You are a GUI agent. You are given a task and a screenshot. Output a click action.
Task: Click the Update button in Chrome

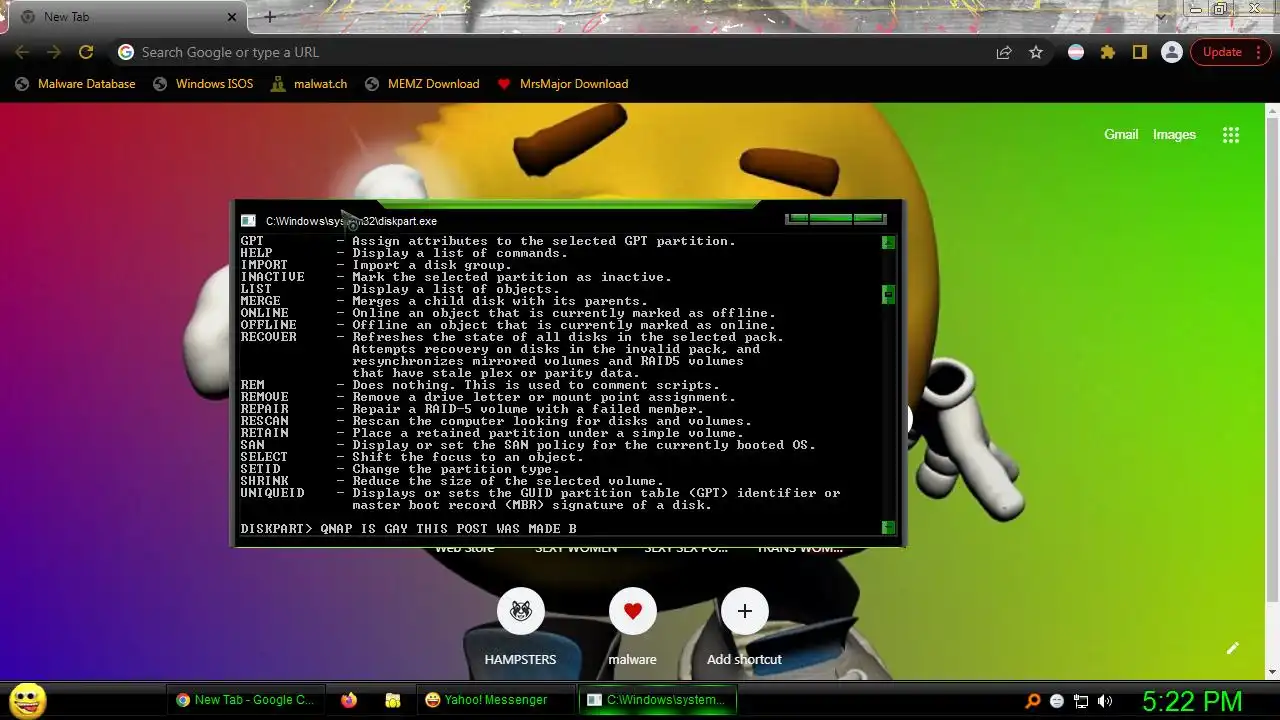[1231, 52]
